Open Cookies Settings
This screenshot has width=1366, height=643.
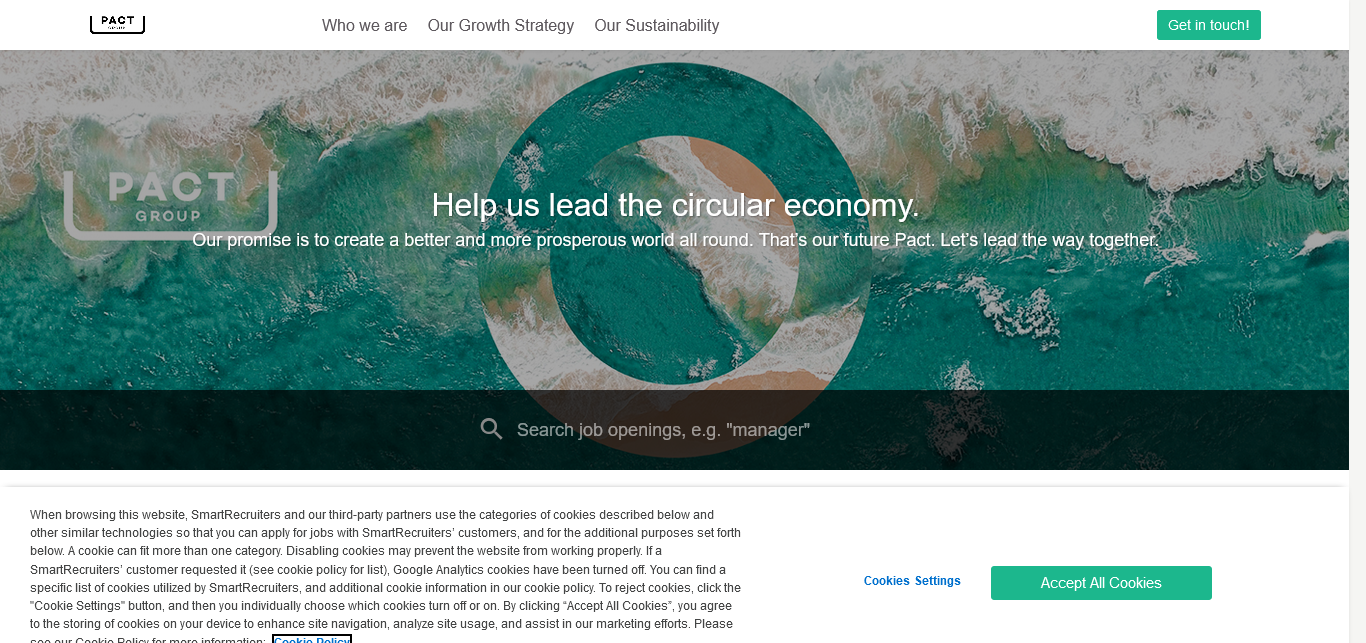point(912,581)
